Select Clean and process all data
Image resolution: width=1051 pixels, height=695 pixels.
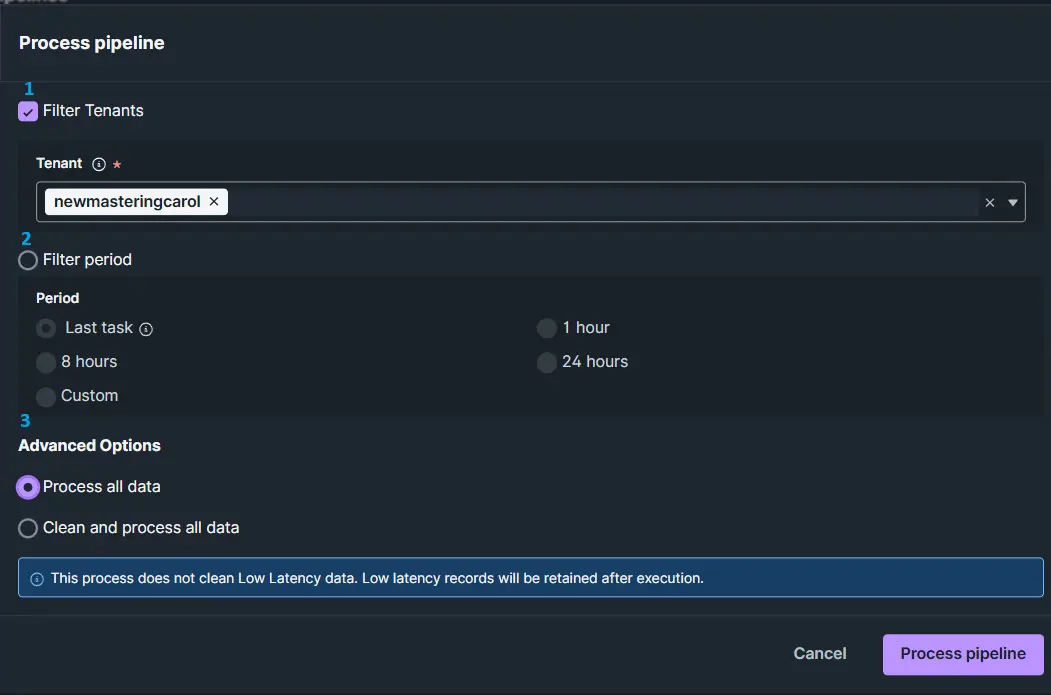[x=28, y=528]
